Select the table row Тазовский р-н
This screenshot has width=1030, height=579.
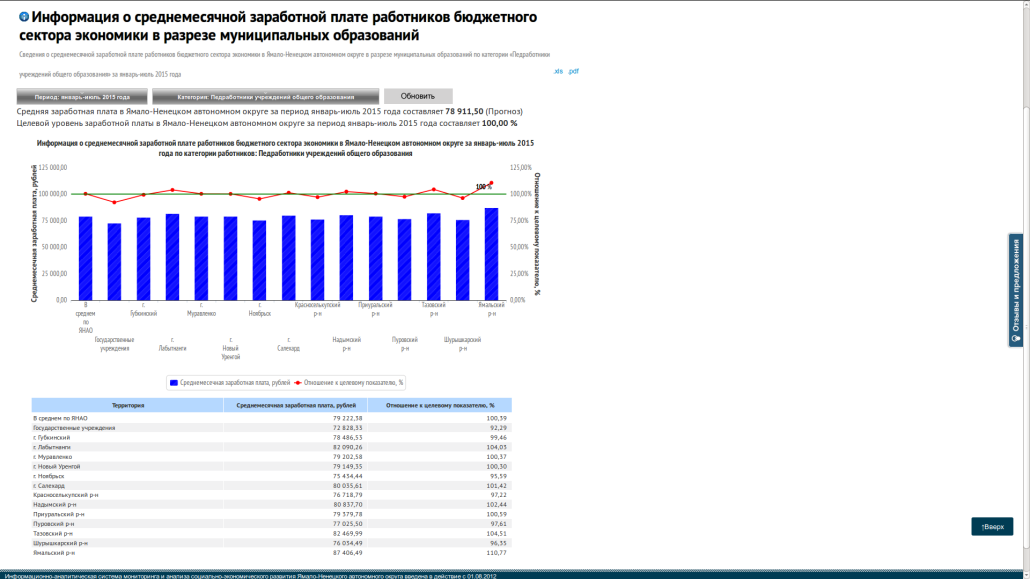(x=271, y=534)
